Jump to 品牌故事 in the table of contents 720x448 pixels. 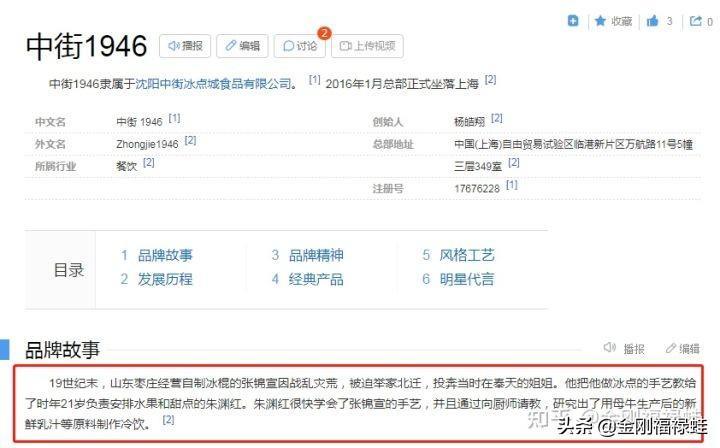(165, 255)
